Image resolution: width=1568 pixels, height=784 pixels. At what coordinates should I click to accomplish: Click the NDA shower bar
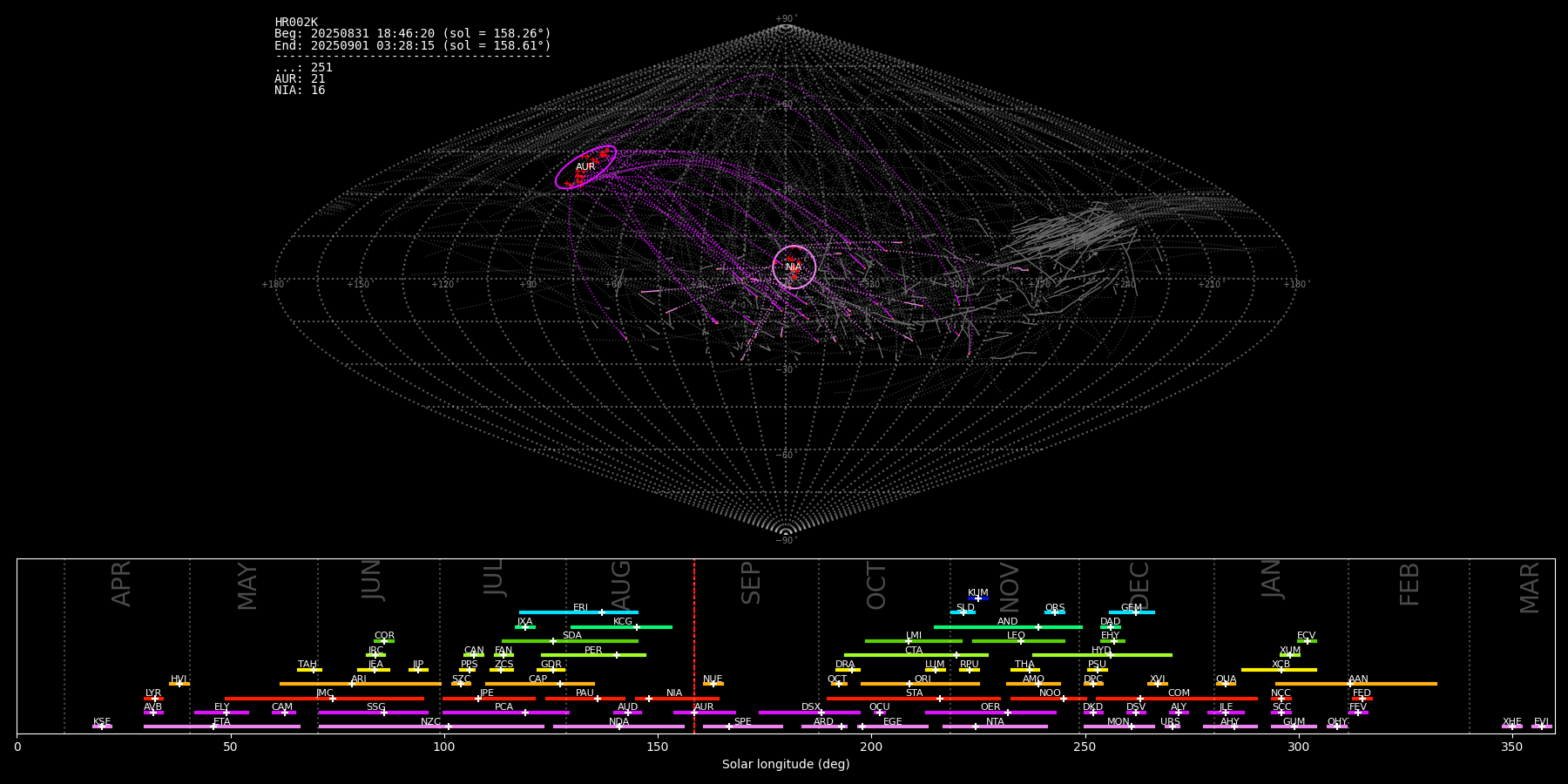click(618, 727)
